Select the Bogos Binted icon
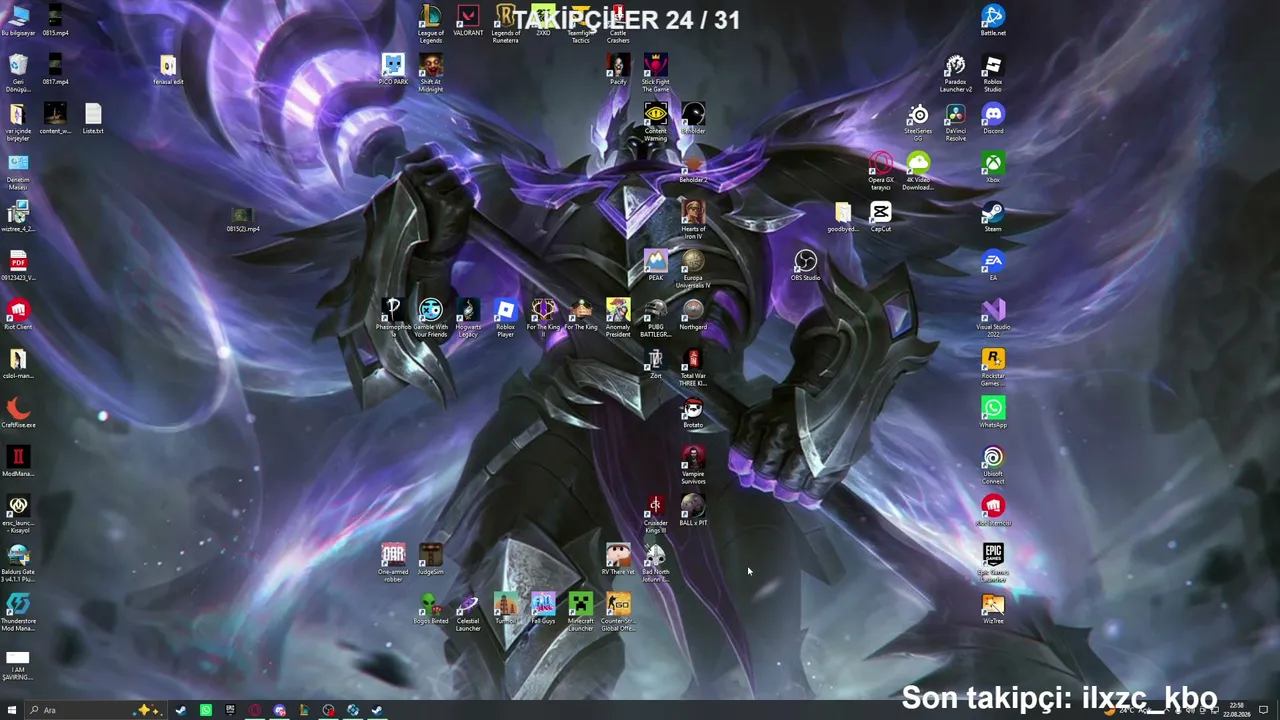Image resolution: width=1280 pixels, height=720 pixels. (x=431, y=609)
